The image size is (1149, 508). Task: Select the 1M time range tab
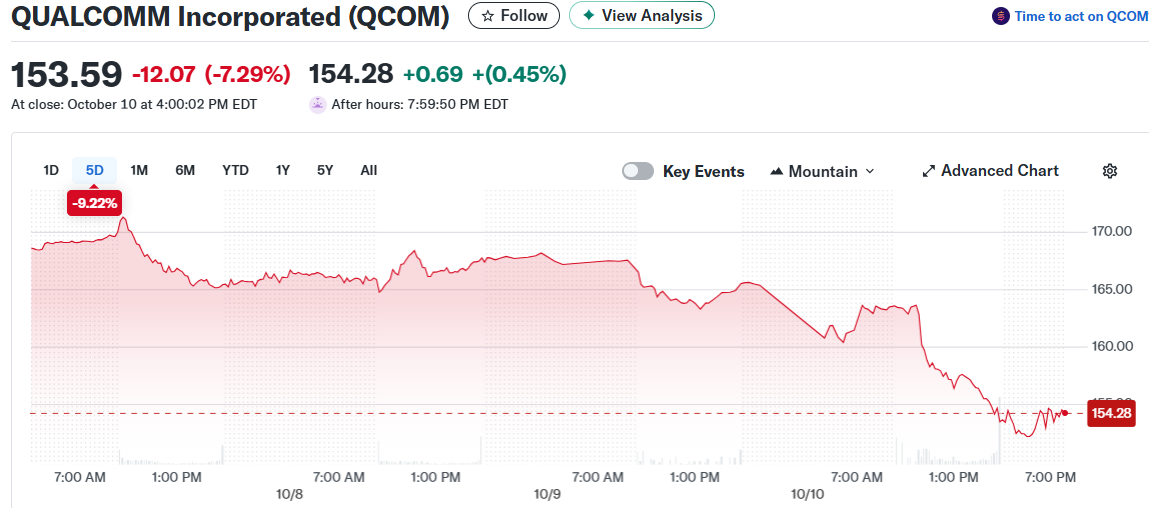(x=139, y=170)
